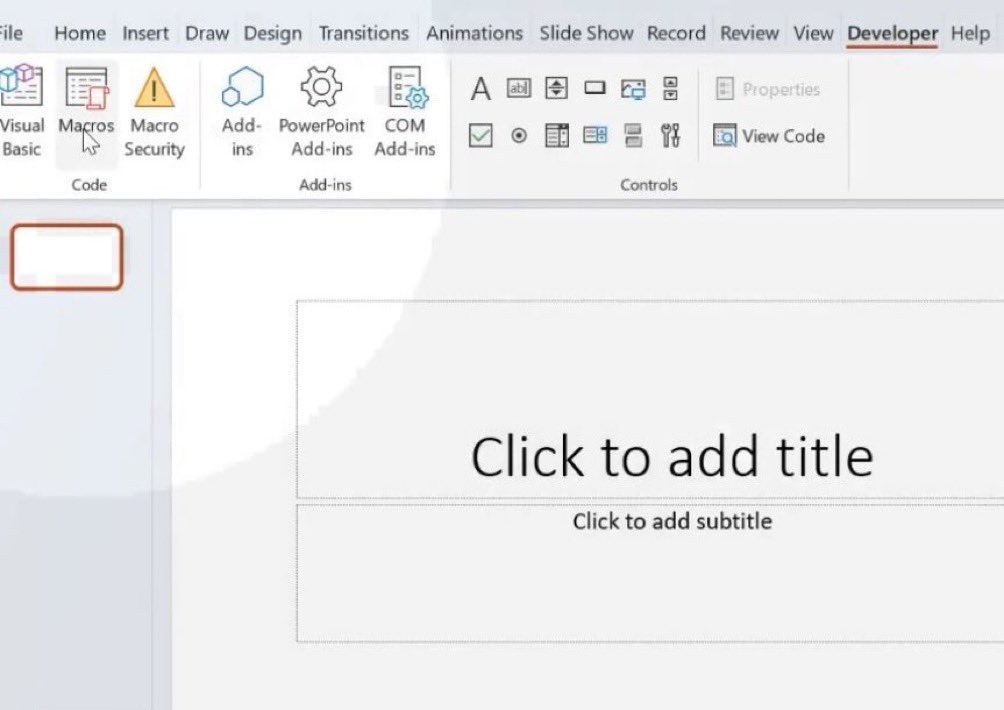
Task: Insert a Check Box control
Action: [x=480, y=136]
